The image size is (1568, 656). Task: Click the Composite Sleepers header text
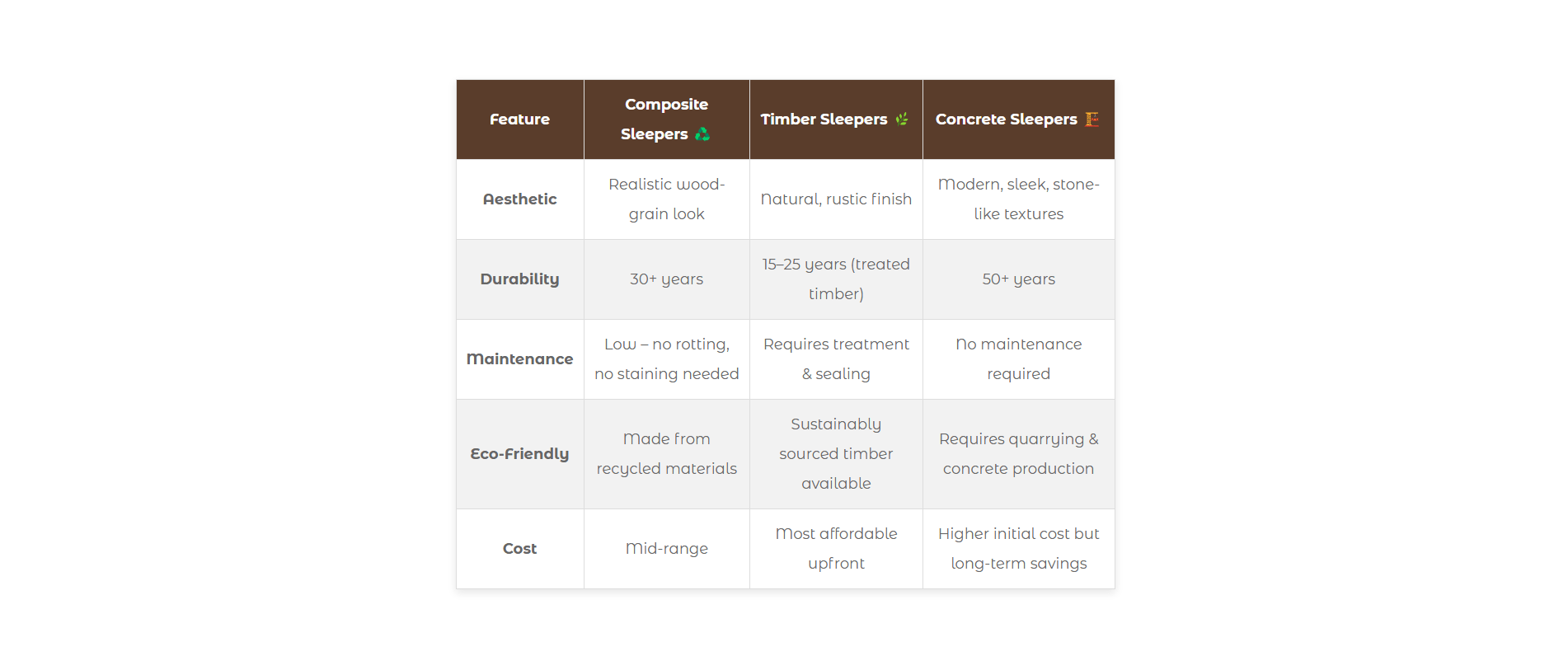pos(657,119)
